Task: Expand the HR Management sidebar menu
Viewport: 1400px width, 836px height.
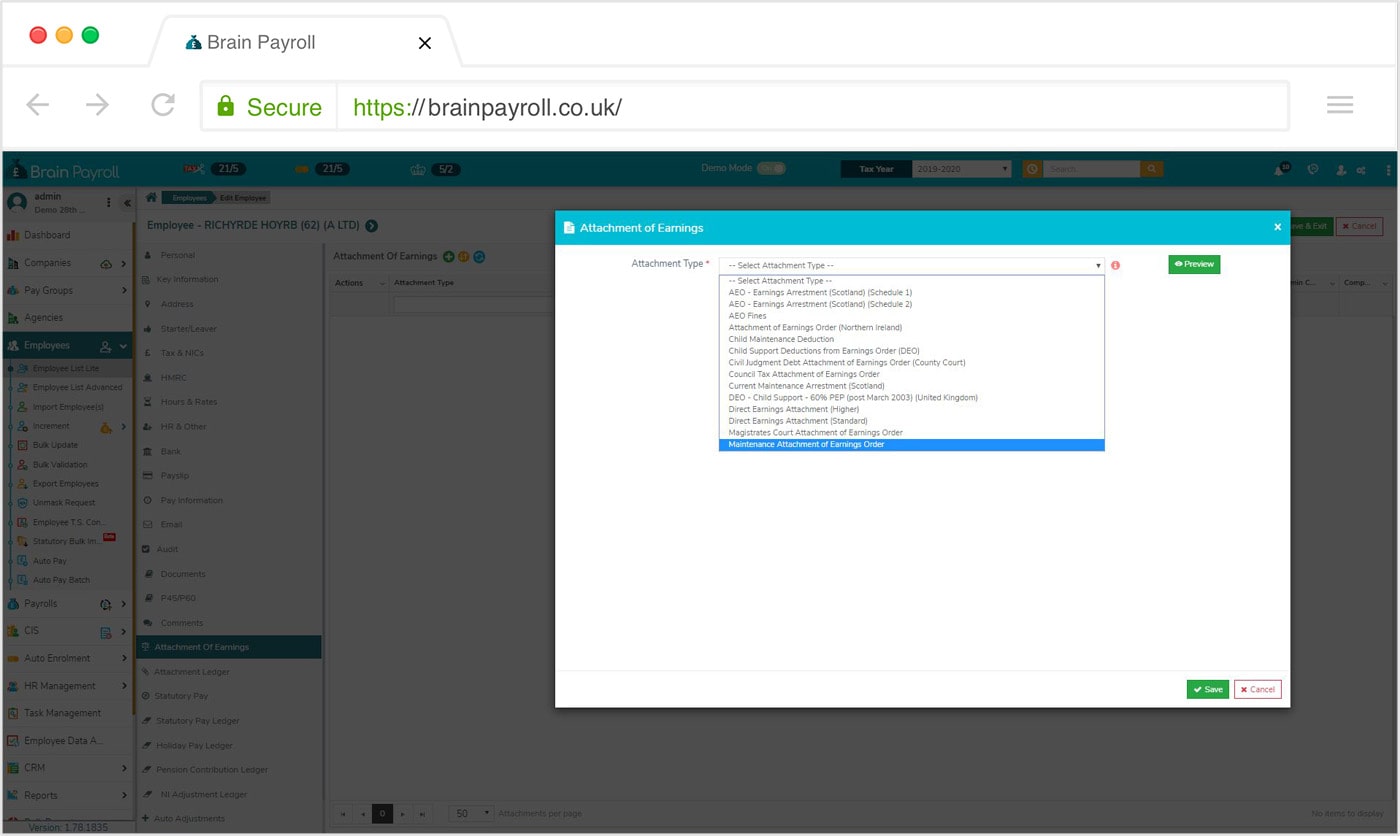Action: pyautogui.click(x=123, y=686)
